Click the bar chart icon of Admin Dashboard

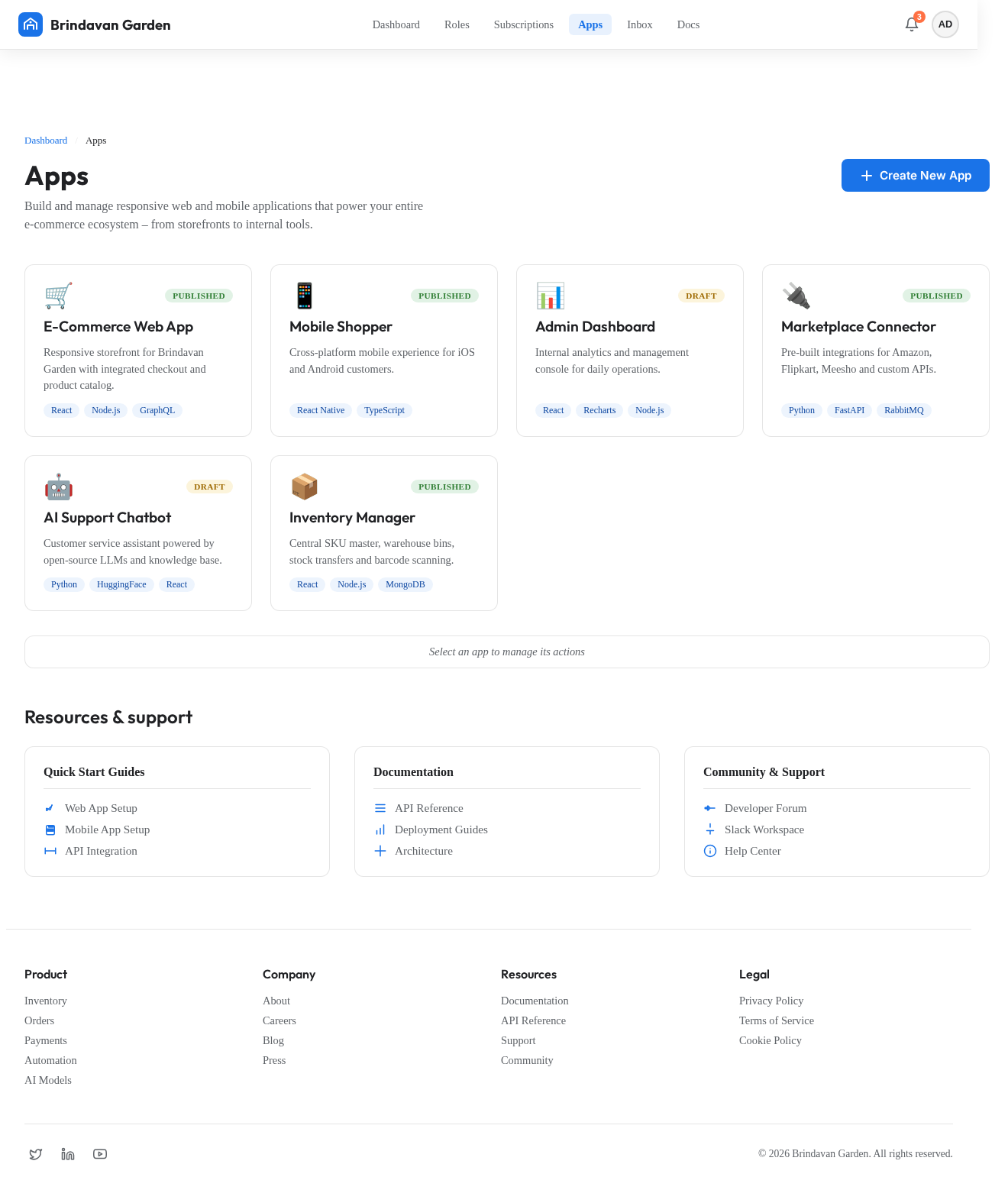[x=550, y=296]
